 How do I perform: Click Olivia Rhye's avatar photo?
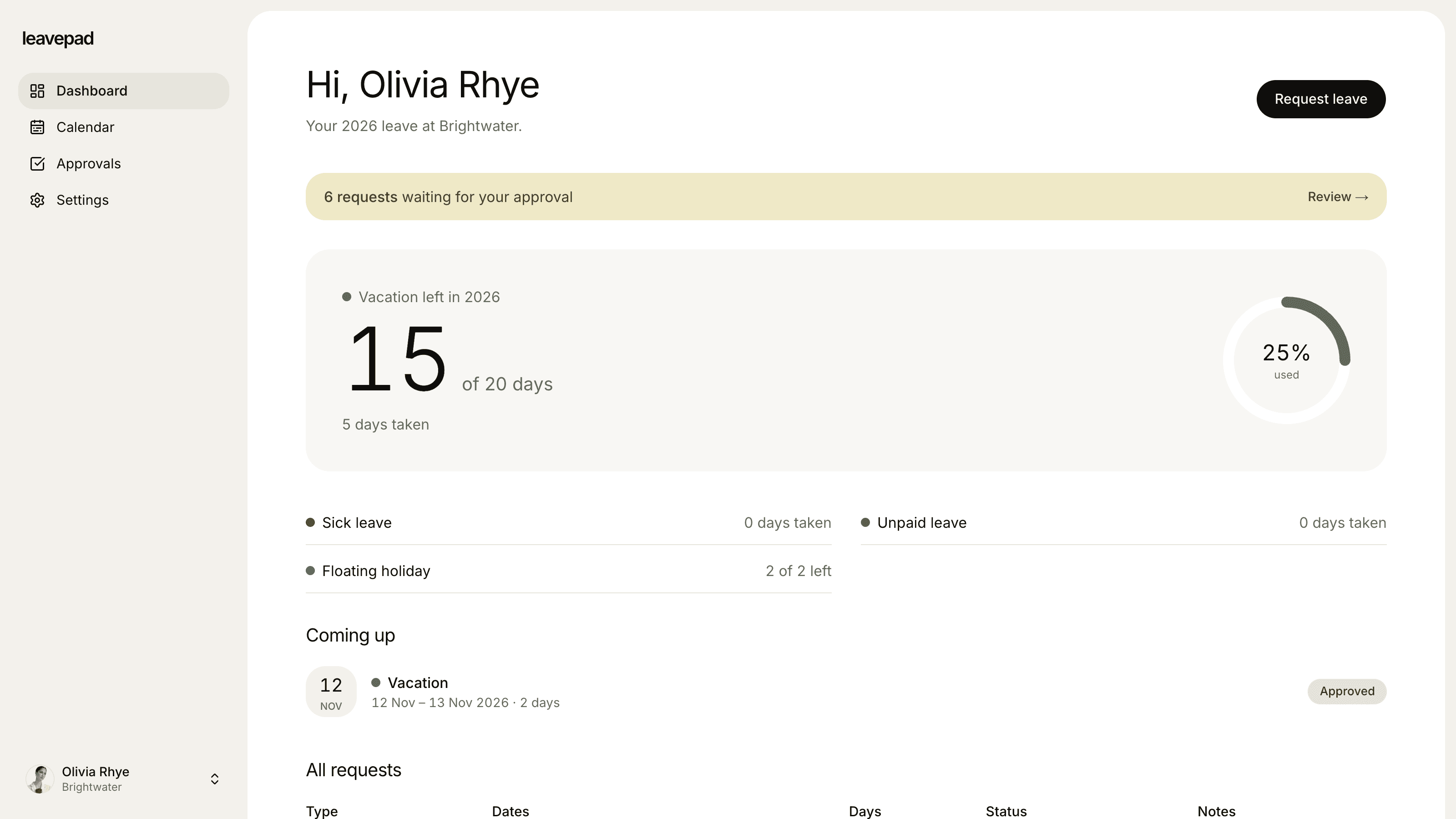click(40, 779)
